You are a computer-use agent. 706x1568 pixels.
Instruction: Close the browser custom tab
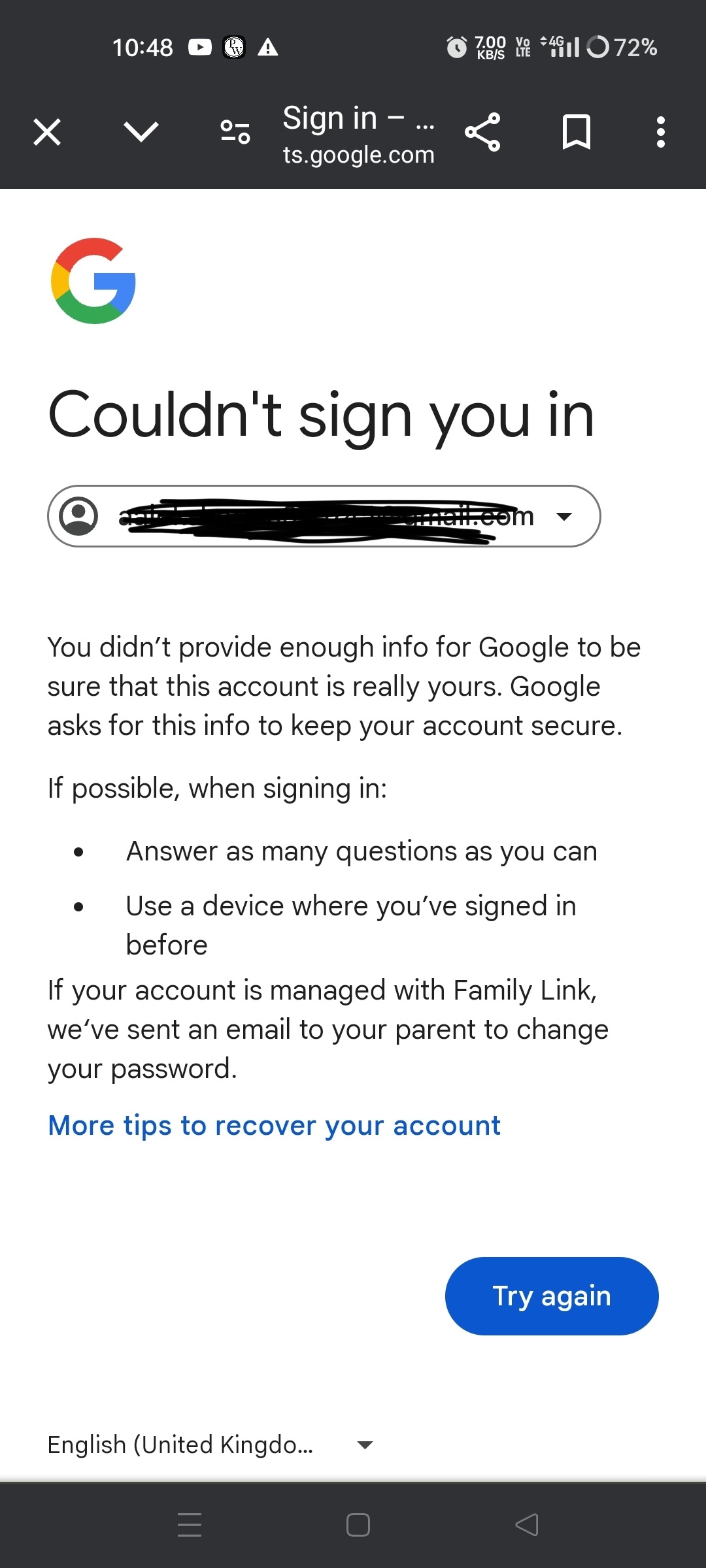click(x=47, y=132)
